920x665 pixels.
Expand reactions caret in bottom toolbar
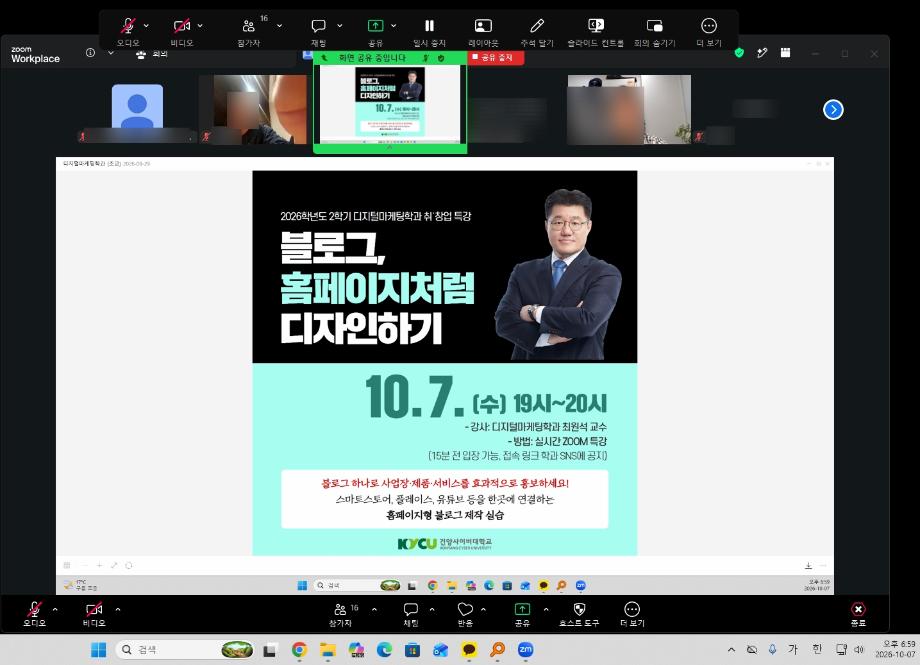coord(483,609)
